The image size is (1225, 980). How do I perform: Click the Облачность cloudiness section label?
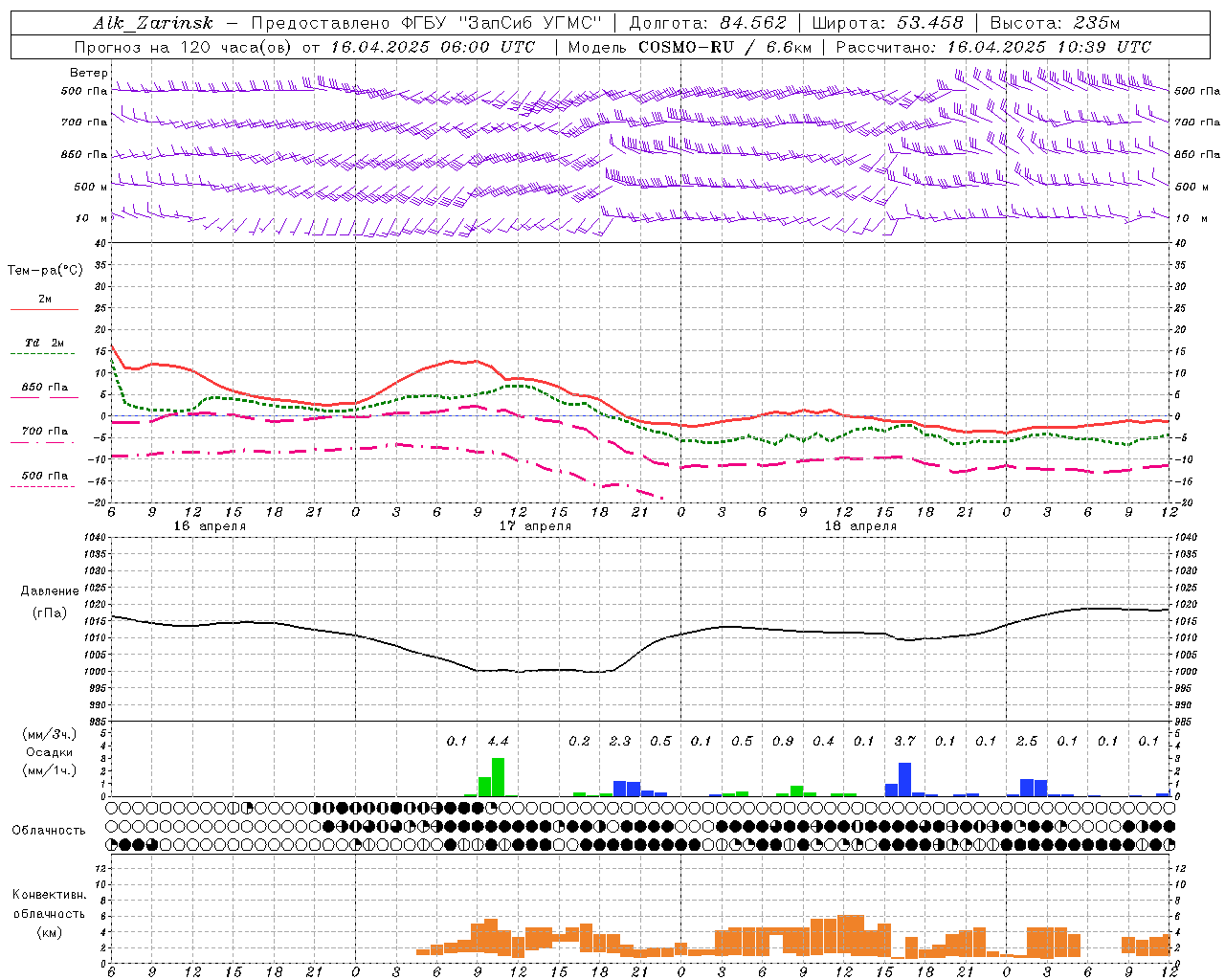[49, 831]
